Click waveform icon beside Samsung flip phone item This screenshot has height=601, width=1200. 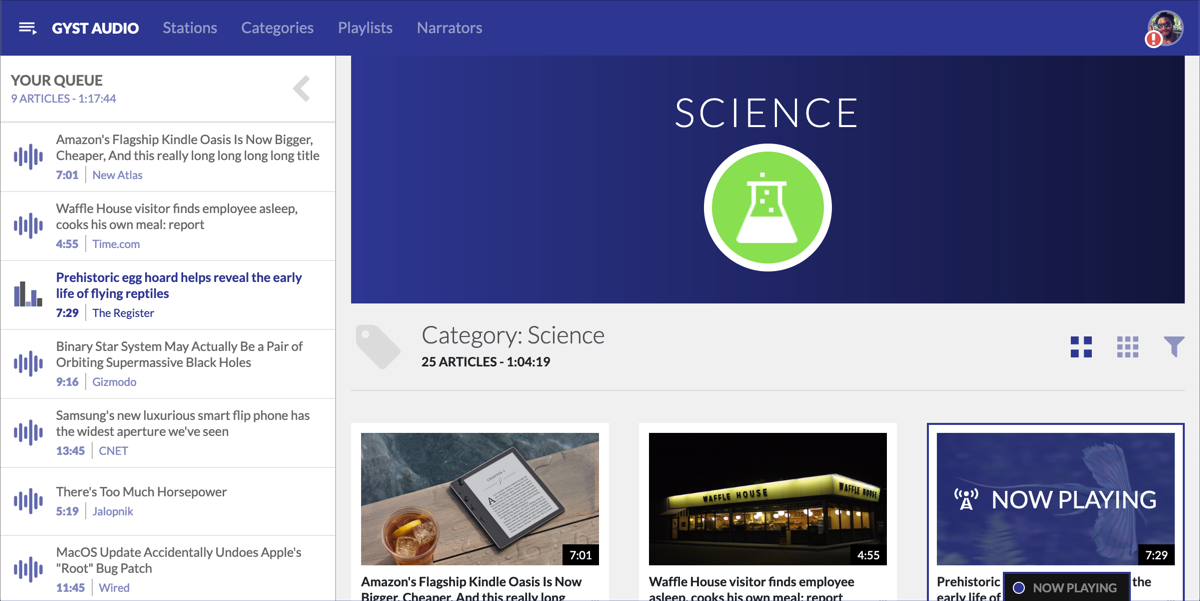click(x=28, y=433)
